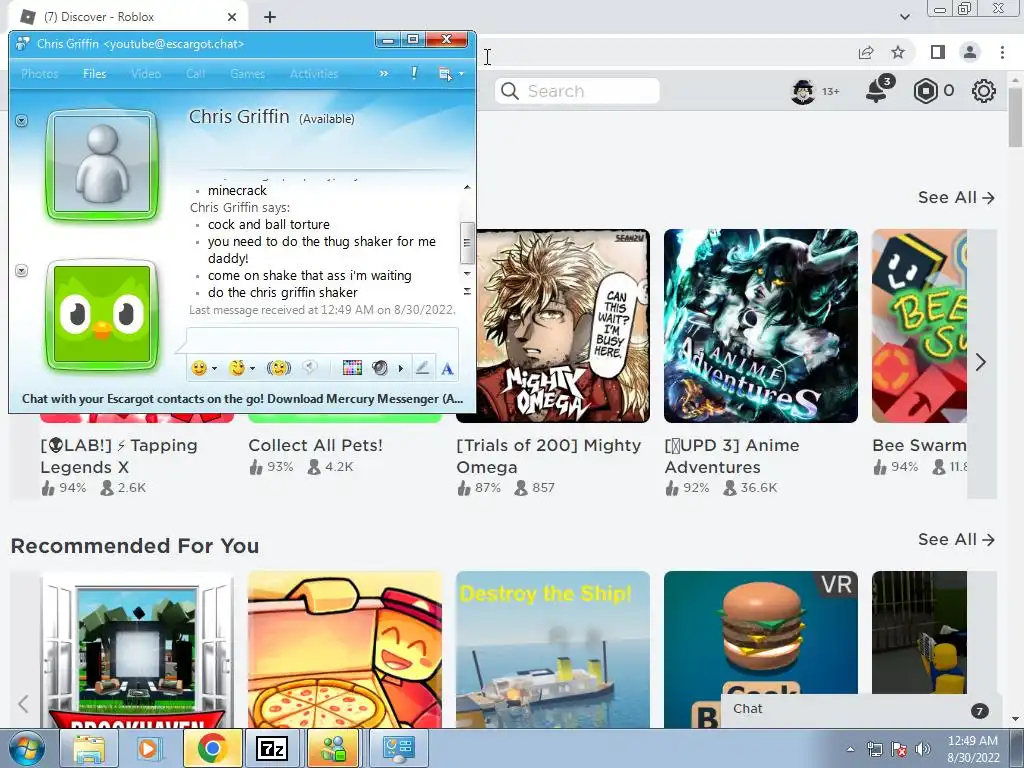Expand the arrow next to the sound icon
Image resolution: width=1024 pixels, height=768 pixels.
pyautogui.click(x=400, y=369)
